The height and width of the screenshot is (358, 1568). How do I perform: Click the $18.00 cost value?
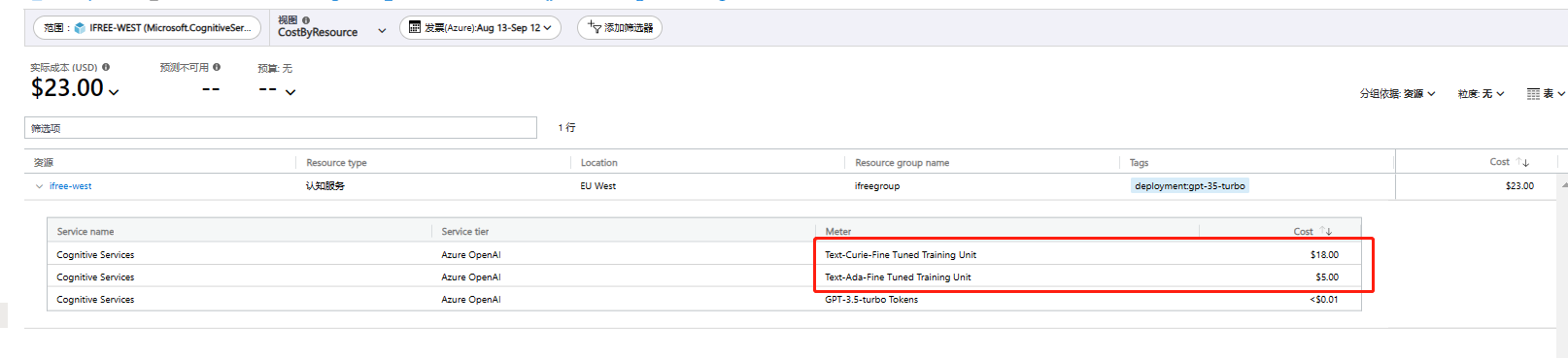pyautogui.click(x=1324, y=255)
